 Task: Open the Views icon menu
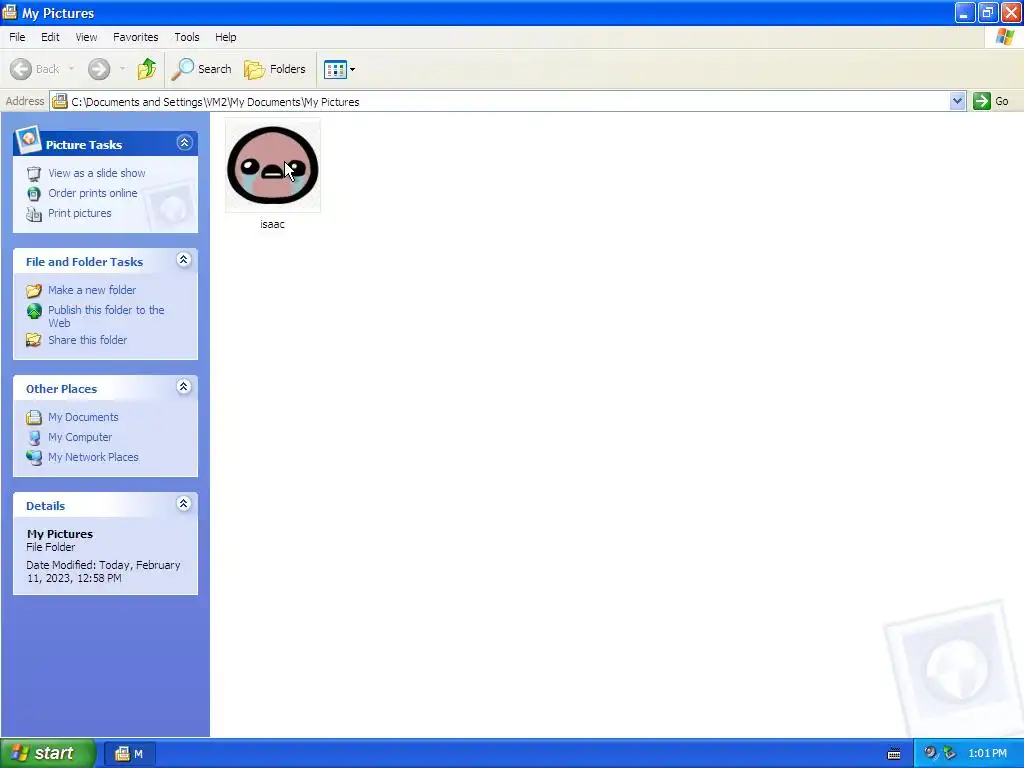click(x=340, y=69)
